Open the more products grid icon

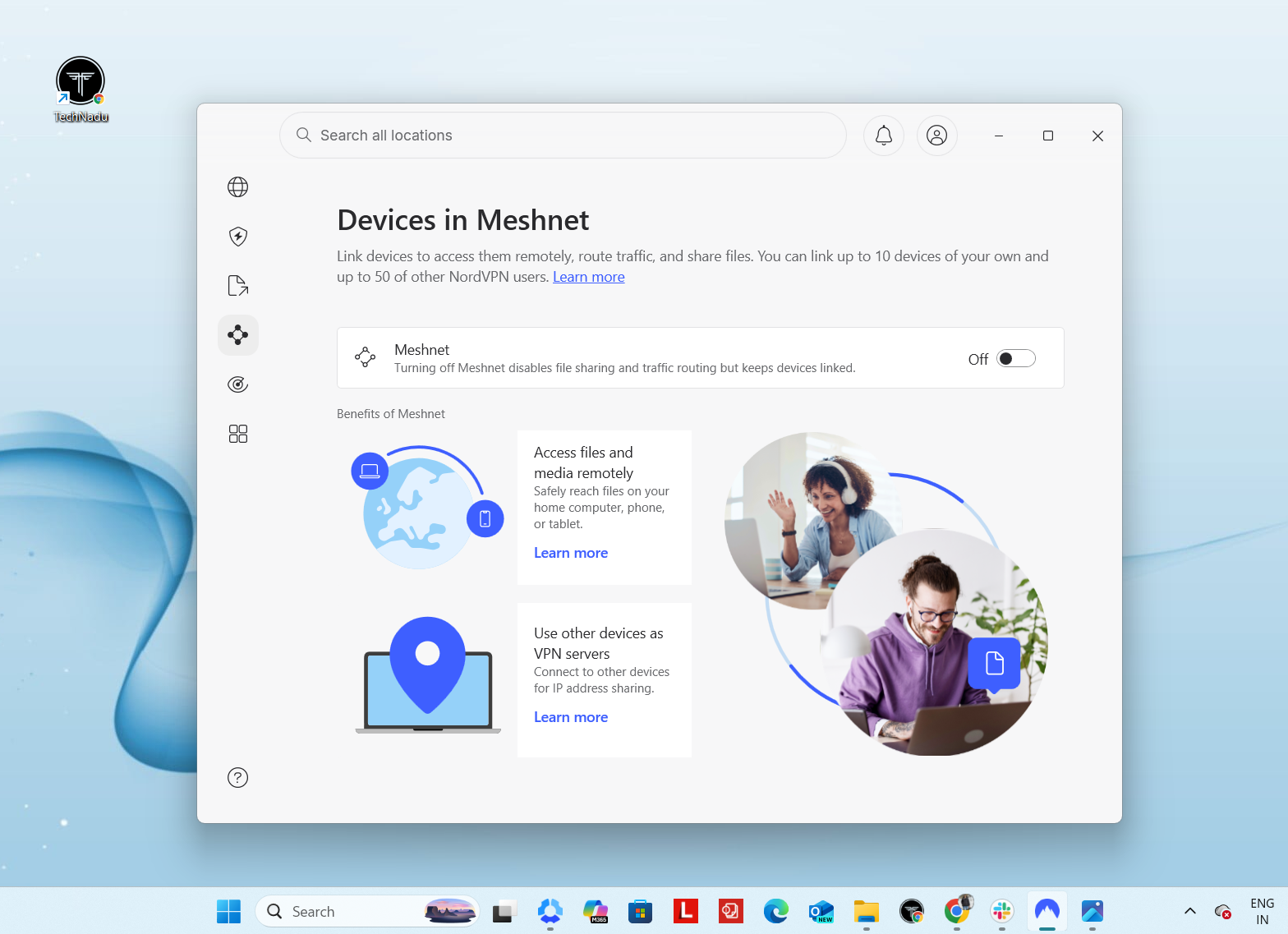pos(238,434)
